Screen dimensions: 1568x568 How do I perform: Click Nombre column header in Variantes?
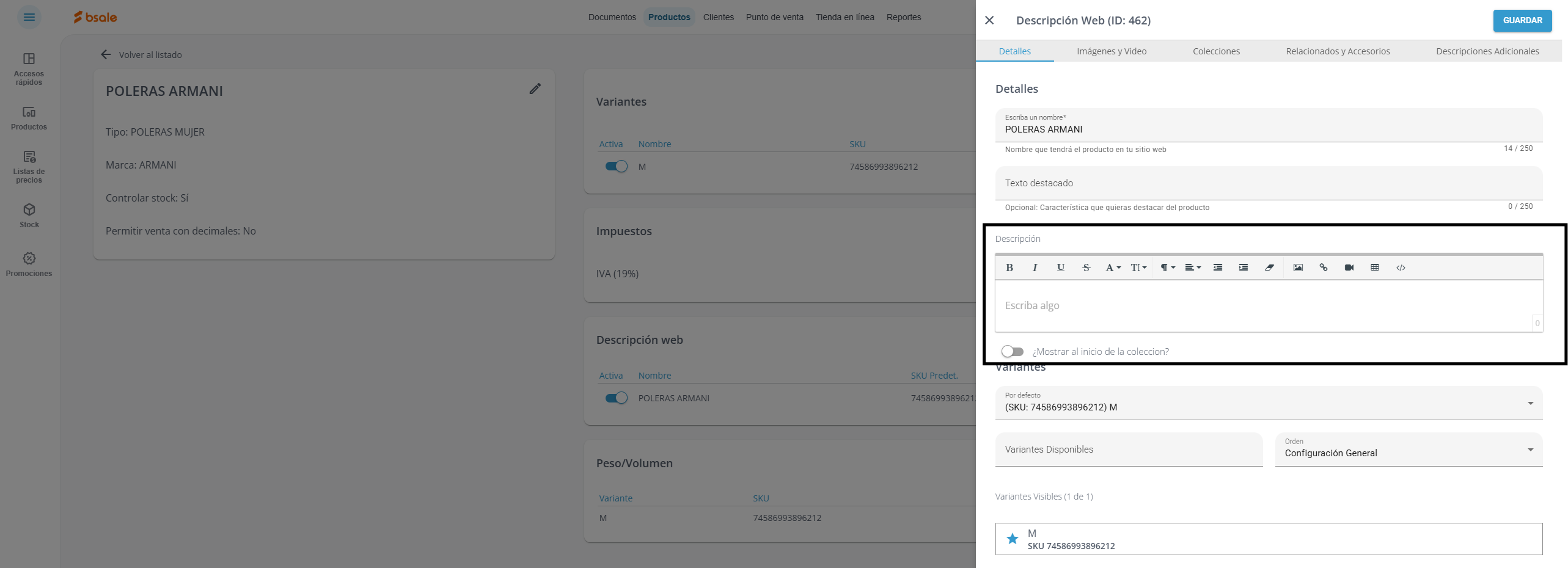point(654,144)
